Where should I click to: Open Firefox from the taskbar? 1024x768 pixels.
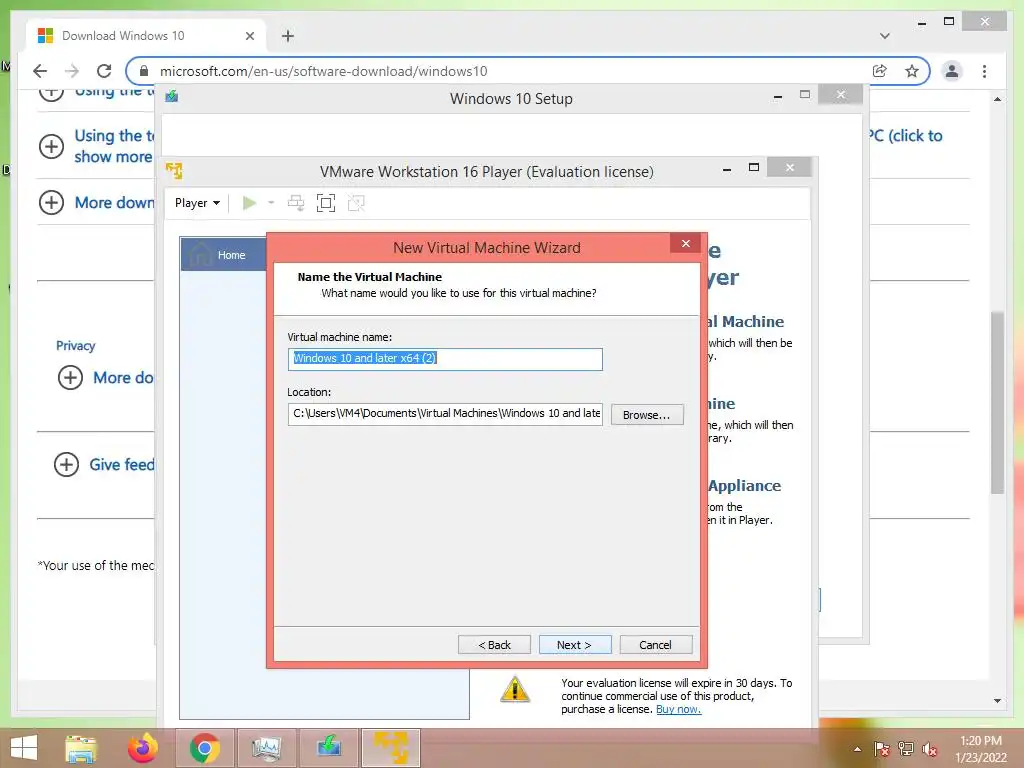click(x=142, y=748)
